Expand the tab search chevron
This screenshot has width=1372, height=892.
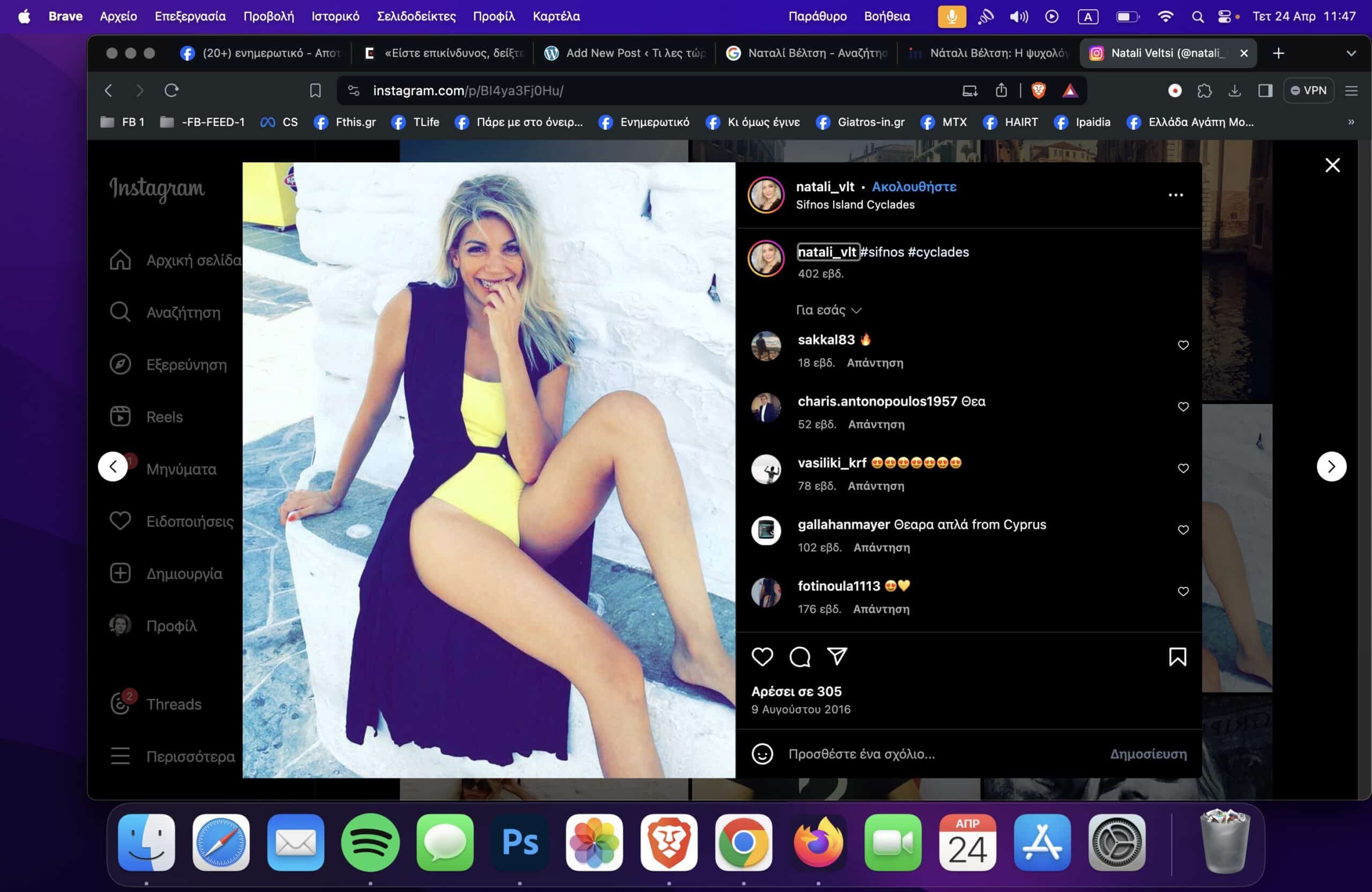pyautogui.click(x=1351, y=53)
